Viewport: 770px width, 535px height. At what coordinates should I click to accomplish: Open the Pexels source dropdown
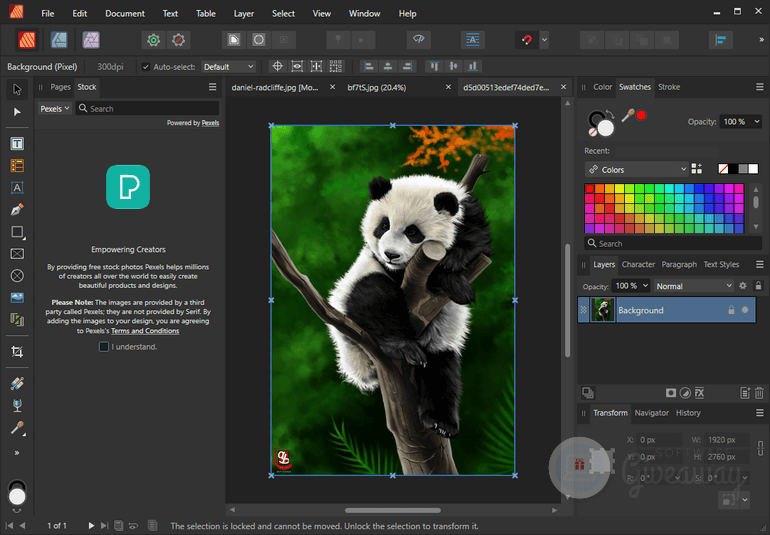[55, 109]
